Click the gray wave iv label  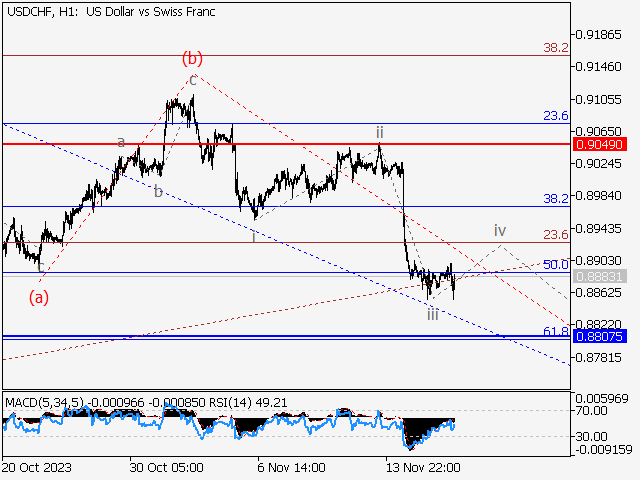(500, 230)
